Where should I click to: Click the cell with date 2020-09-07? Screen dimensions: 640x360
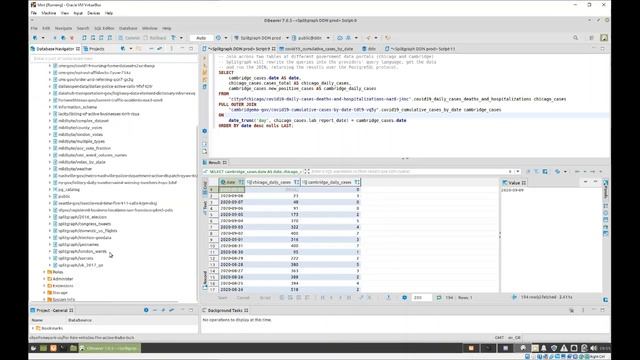[231, 202]
